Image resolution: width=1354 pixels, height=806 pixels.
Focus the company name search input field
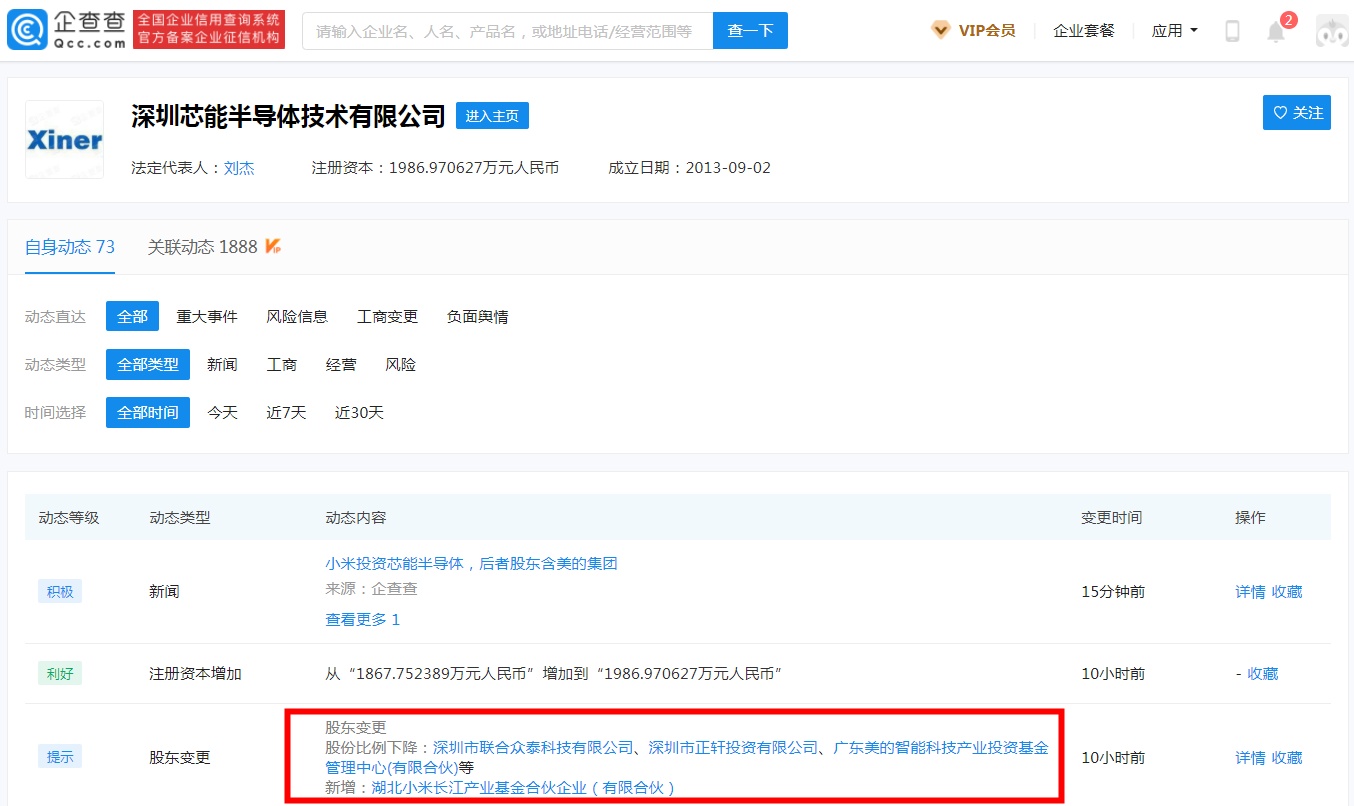[507, 31]
